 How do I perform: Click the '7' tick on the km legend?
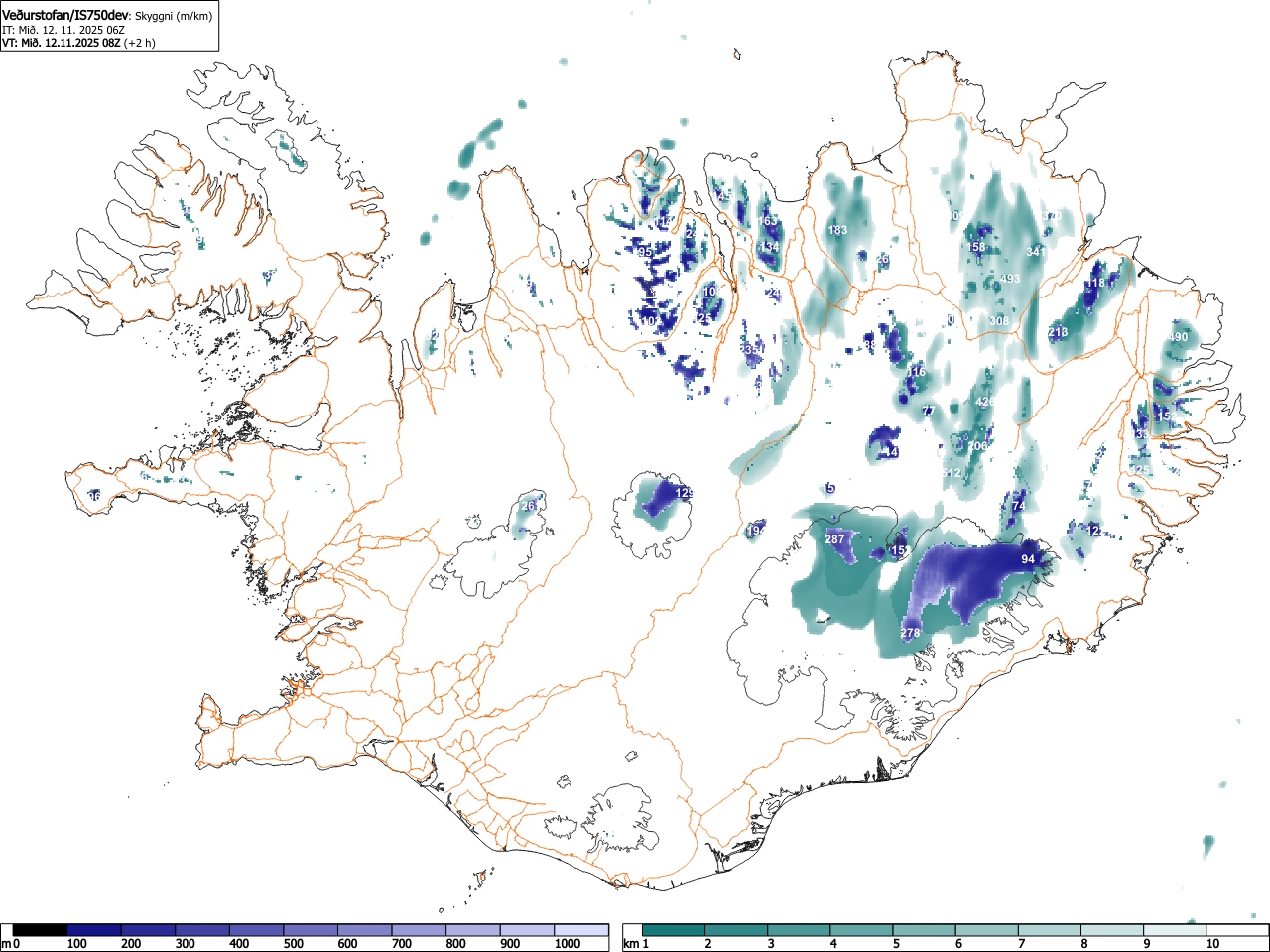1021,944
